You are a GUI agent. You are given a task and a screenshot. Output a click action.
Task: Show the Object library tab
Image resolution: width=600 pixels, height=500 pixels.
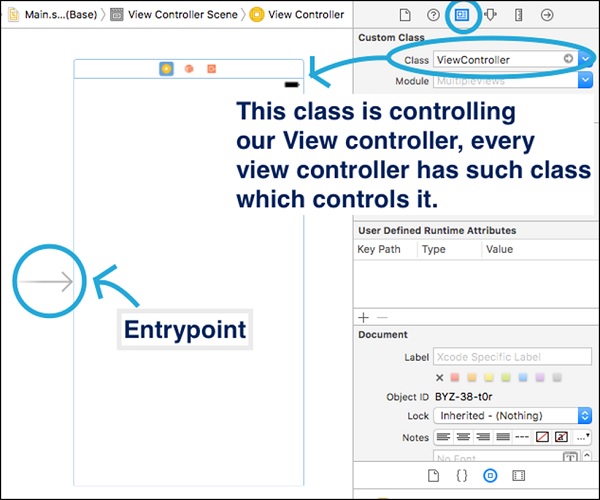[490, 475]
